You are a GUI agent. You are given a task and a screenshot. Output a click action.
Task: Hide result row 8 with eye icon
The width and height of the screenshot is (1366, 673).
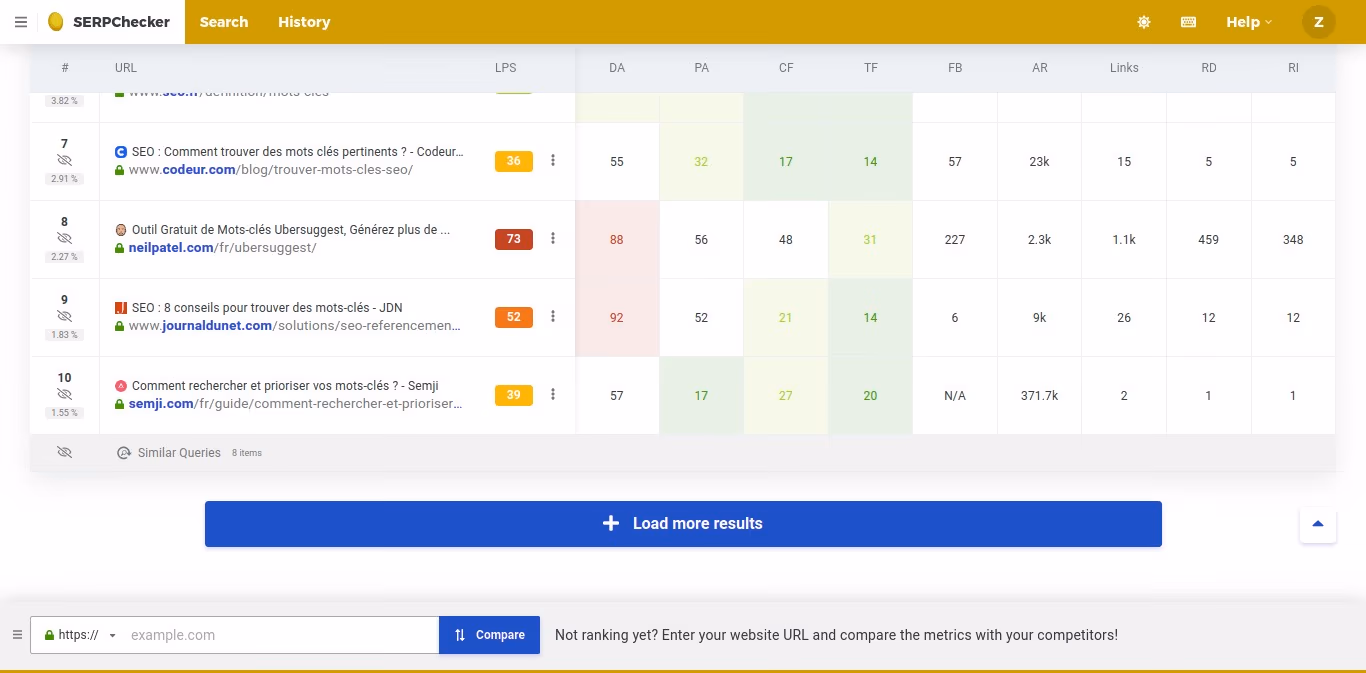click(x=65, y=238)
